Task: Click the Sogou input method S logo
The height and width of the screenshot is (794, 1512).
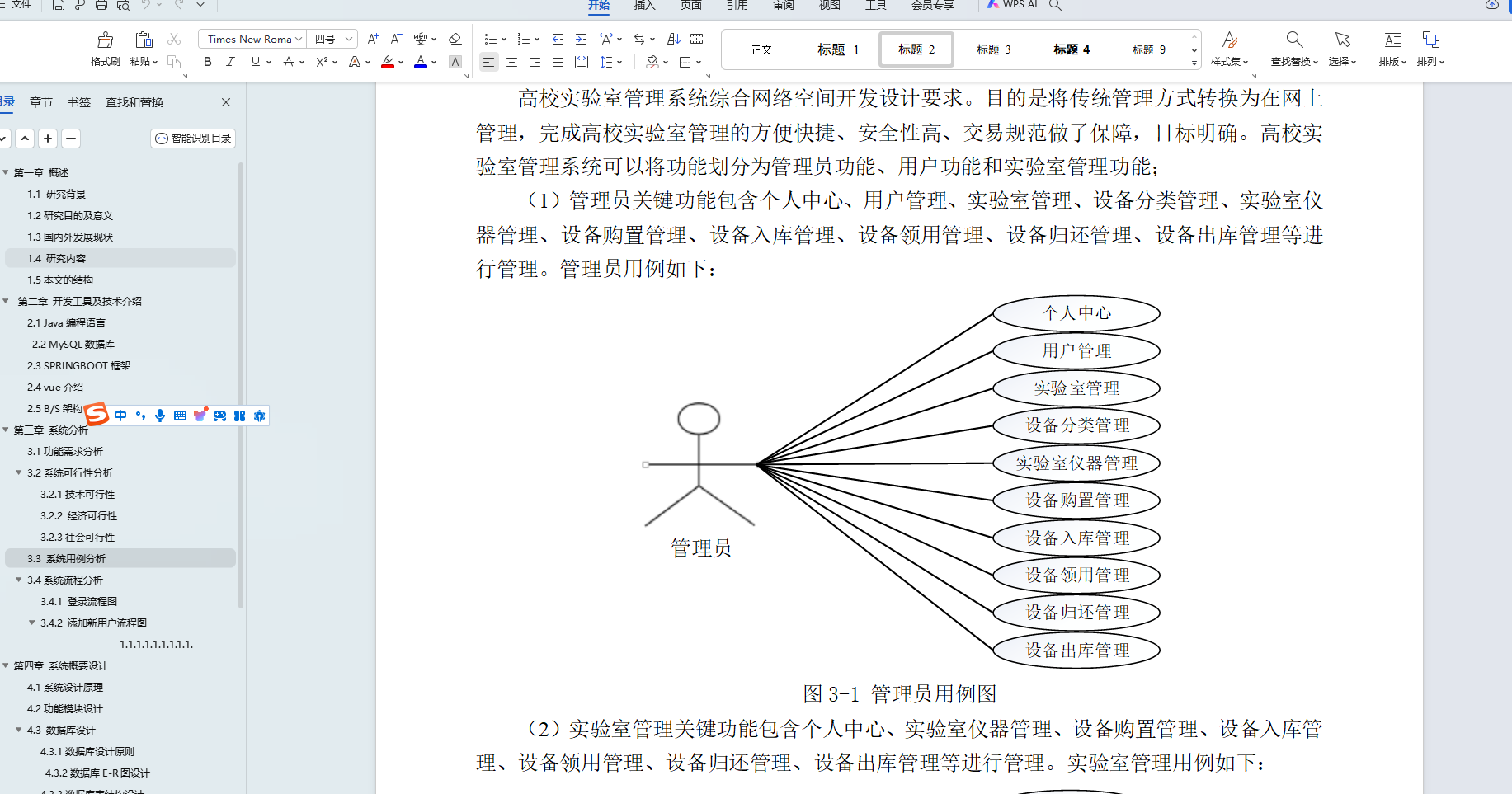Action: tap(97, 414)
